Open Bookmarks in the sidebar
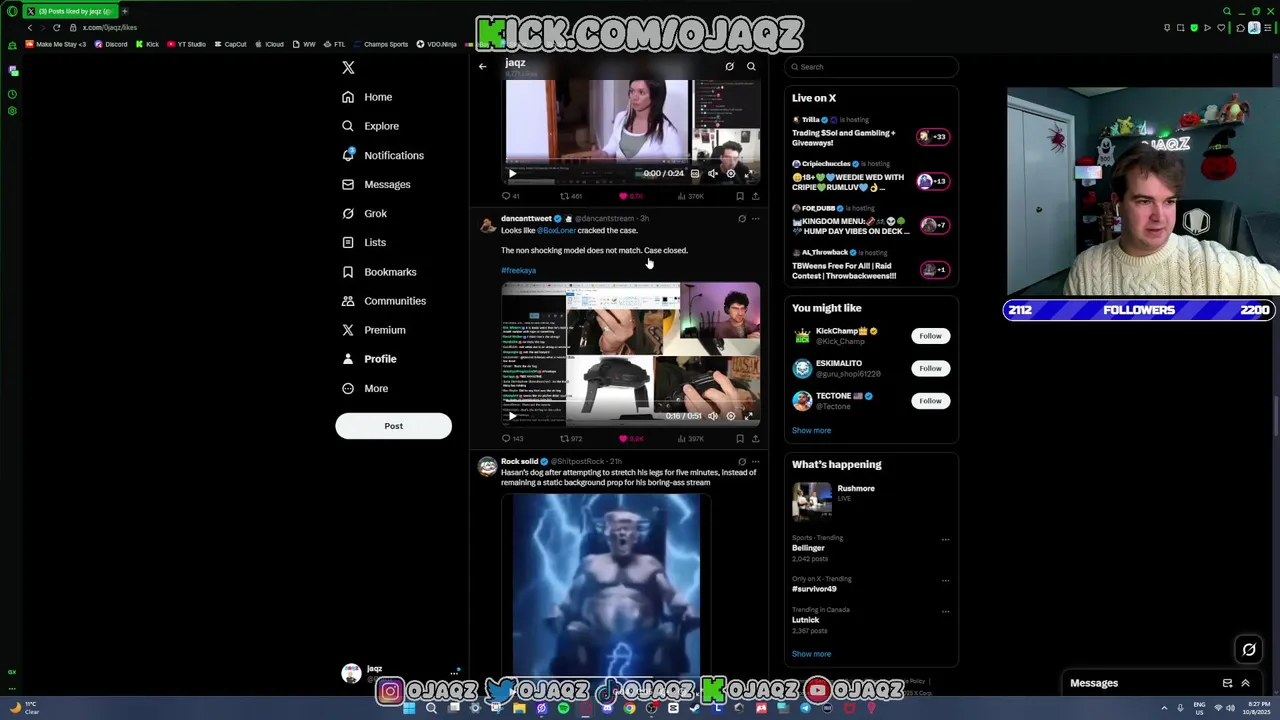Viewport: 1280px width, 720px height. click(379, 272)
